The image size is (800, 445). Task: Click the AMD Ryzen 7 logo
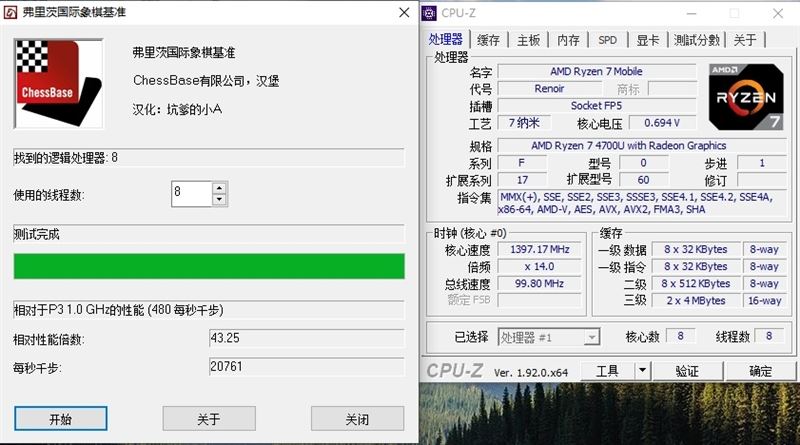tap(746, 97)
